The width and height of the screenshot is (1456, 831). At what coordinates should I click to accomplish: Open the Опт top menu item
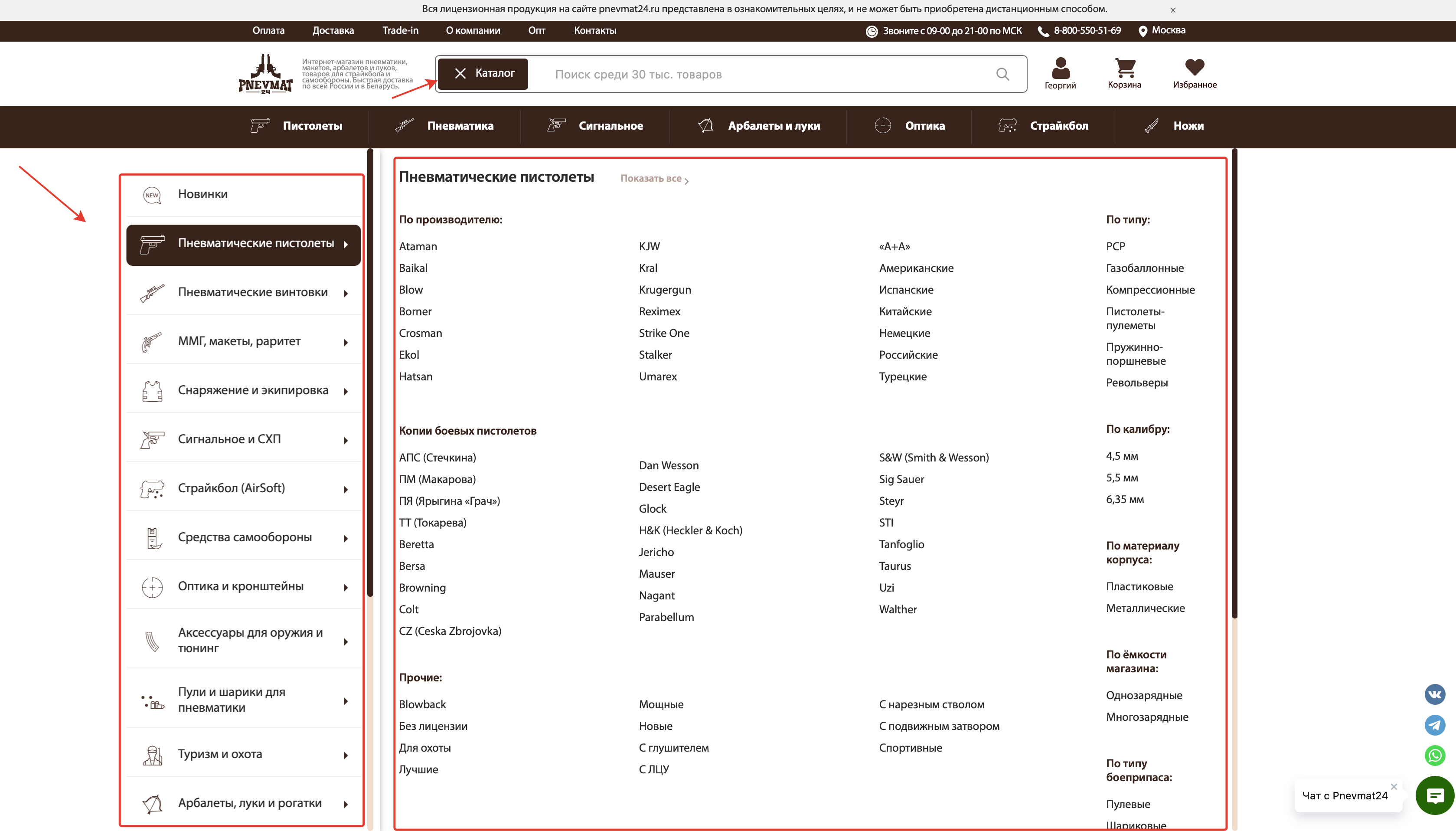(x=536, y=30)
